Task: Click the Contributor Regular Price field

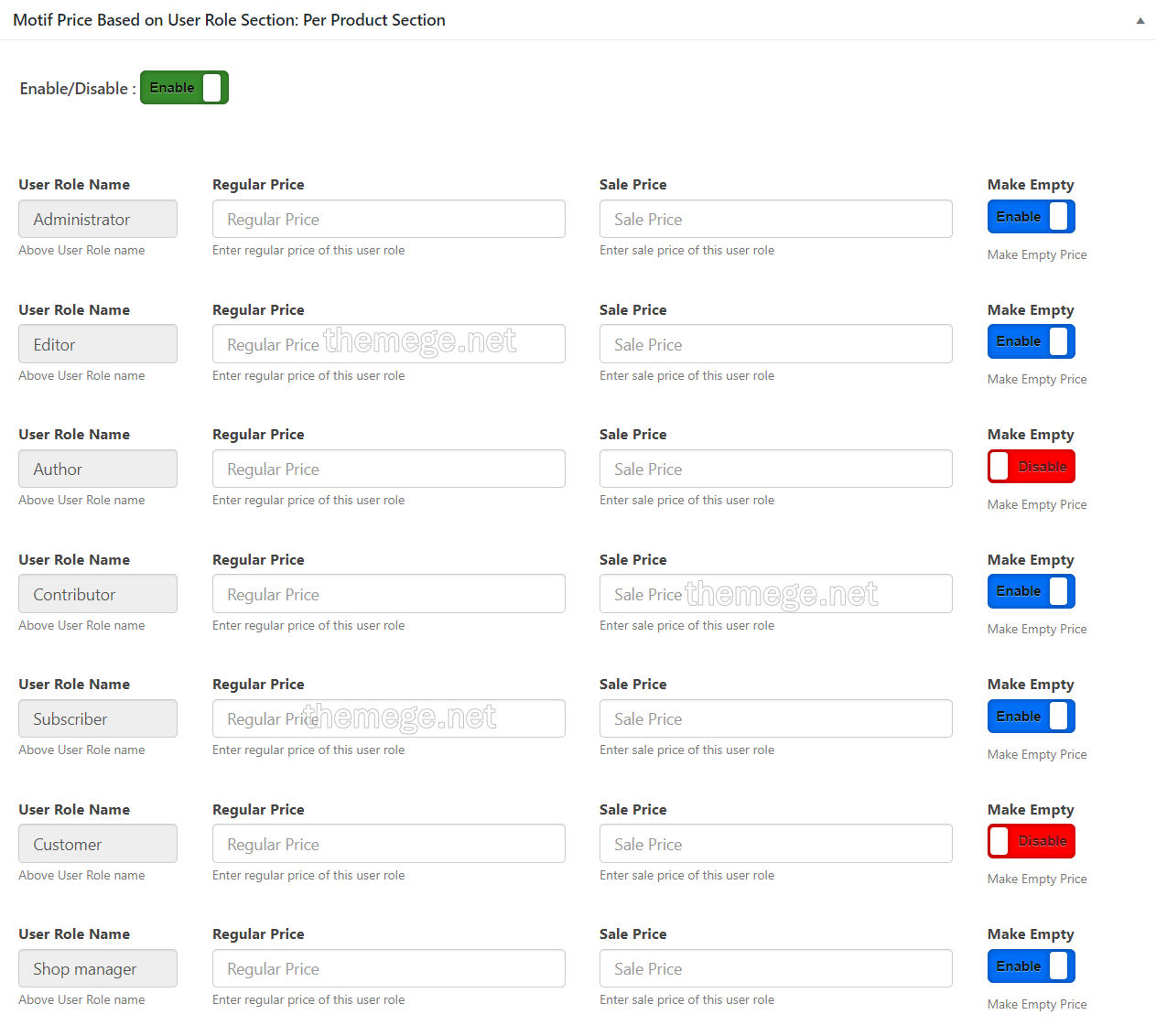Action: click(x=389, y=594)
